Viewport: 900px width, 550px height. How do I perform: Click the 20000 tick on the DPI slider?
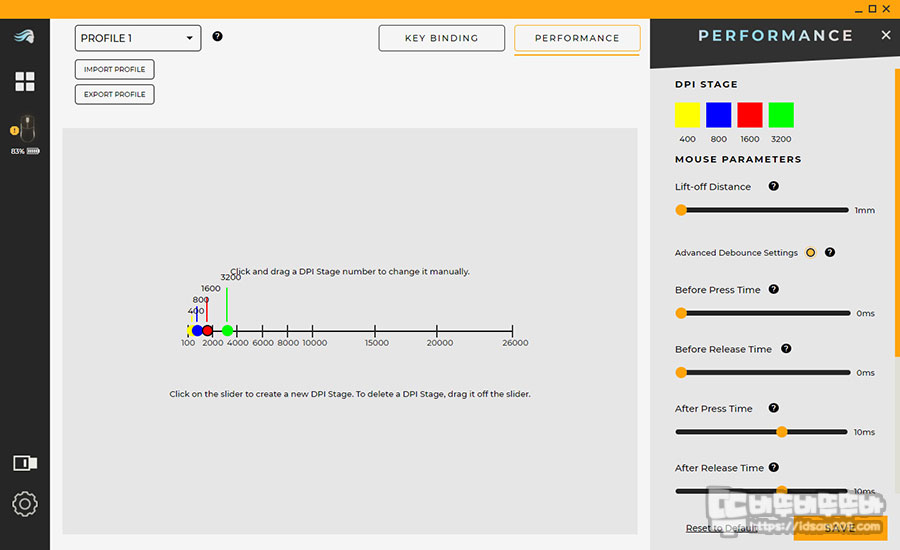[x=437, y=331]
